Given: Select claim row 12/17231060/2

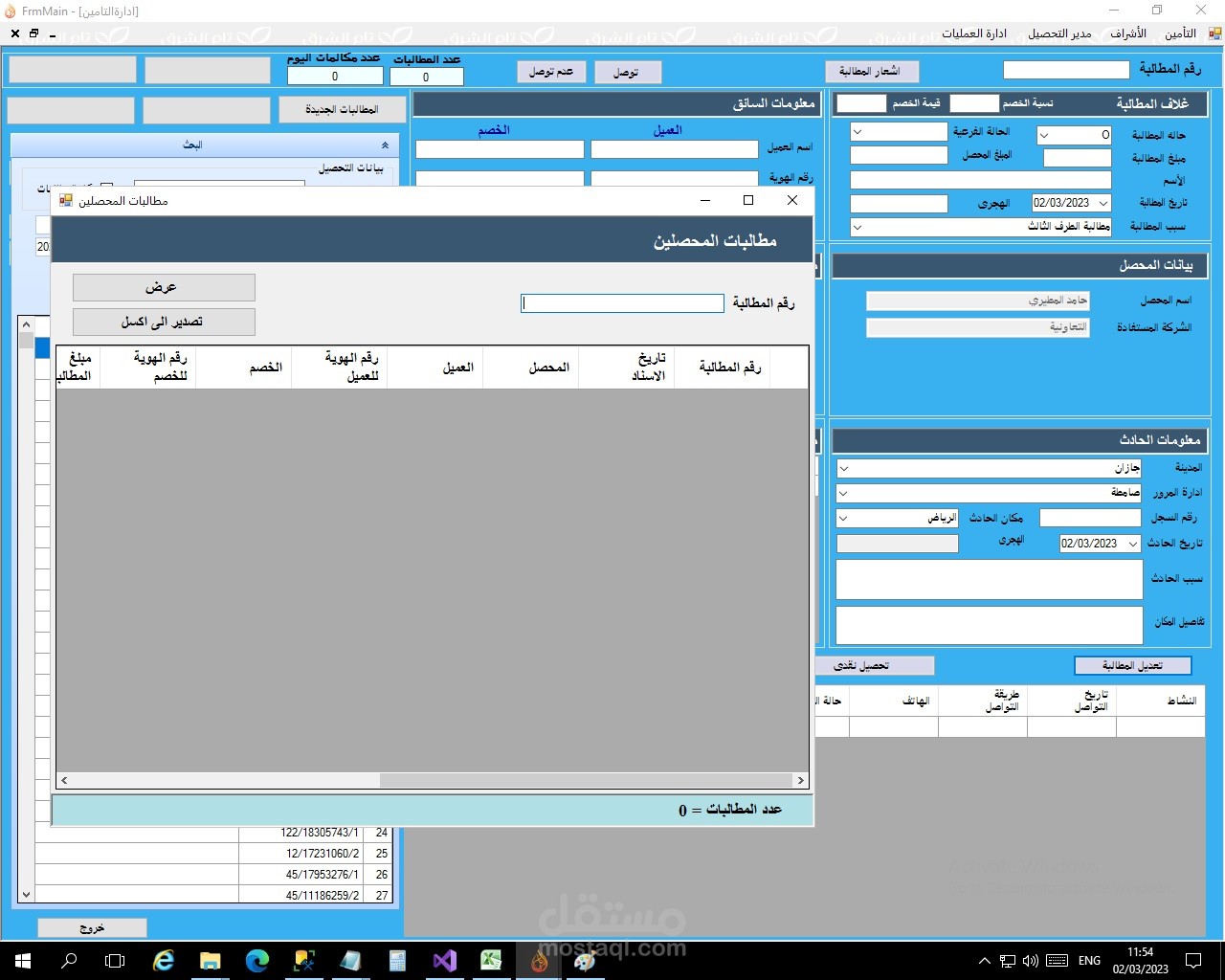Looking at the screenshot, I should coord(214,854).
